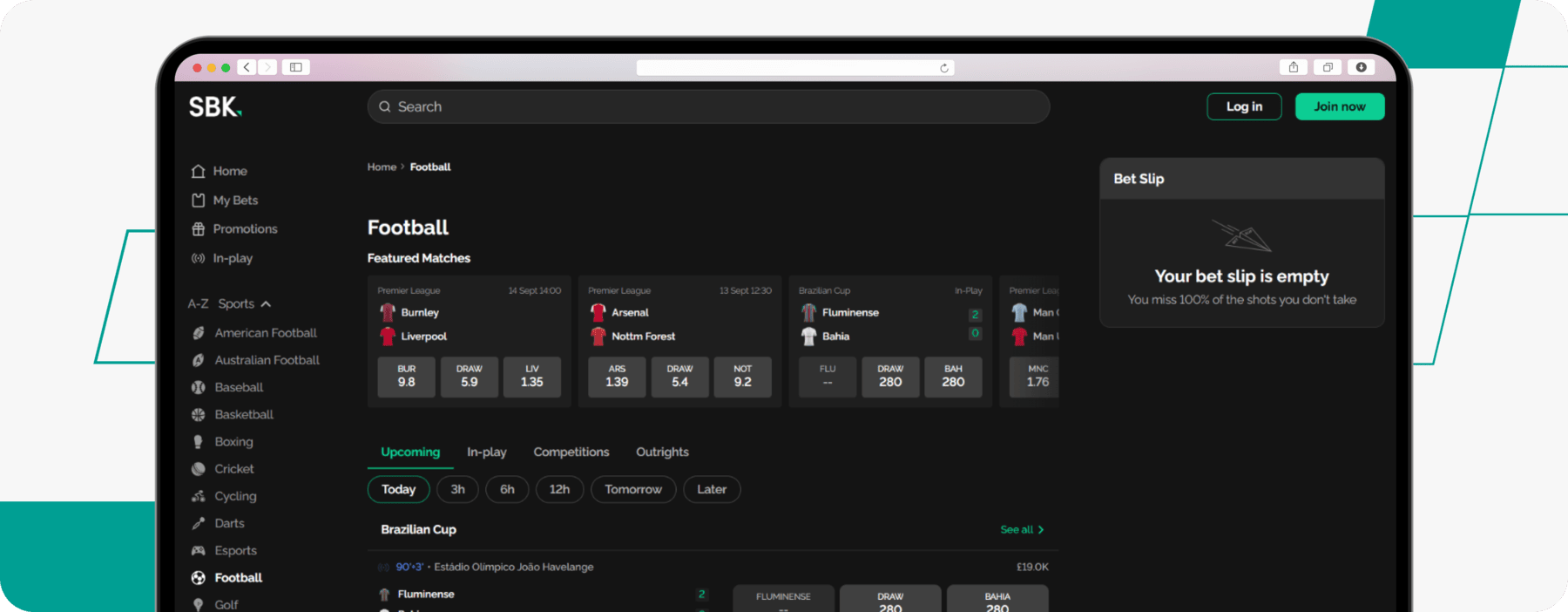Click the Join now button
This screenshot has height=612, width=1568.
1340,106
